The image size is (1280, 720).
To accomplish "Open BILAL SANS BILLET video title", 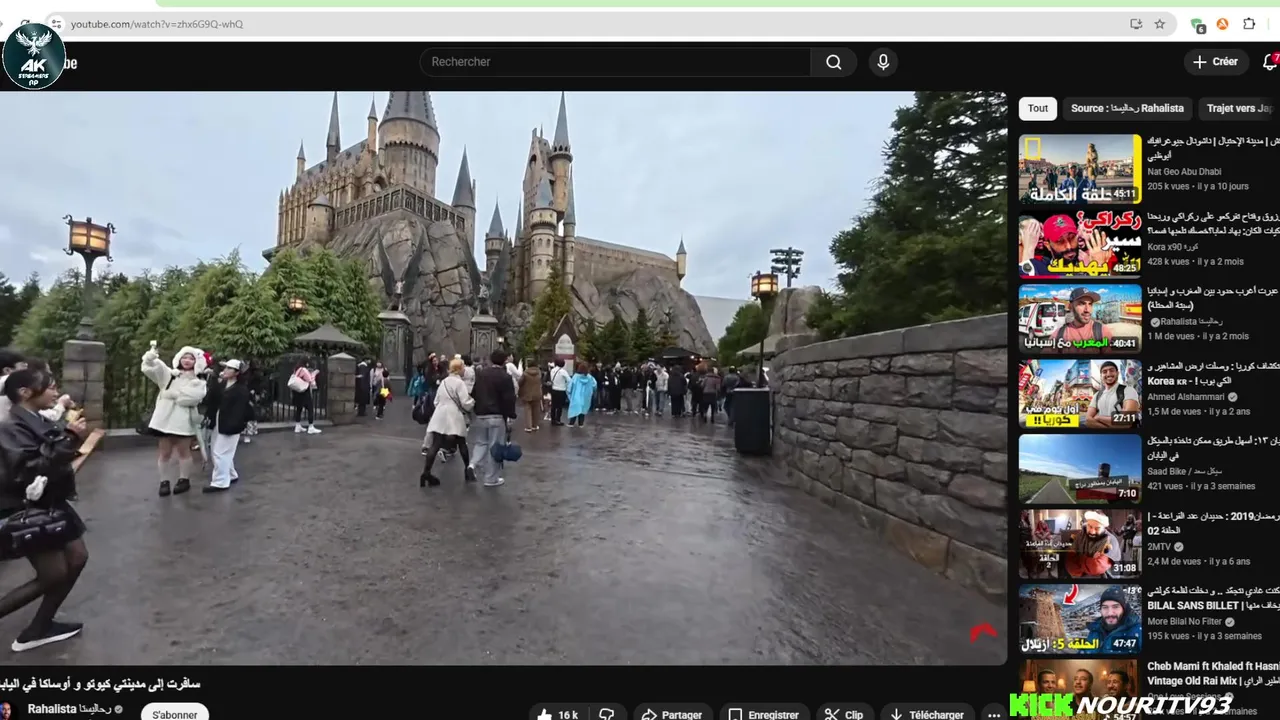I will 1213,598.
